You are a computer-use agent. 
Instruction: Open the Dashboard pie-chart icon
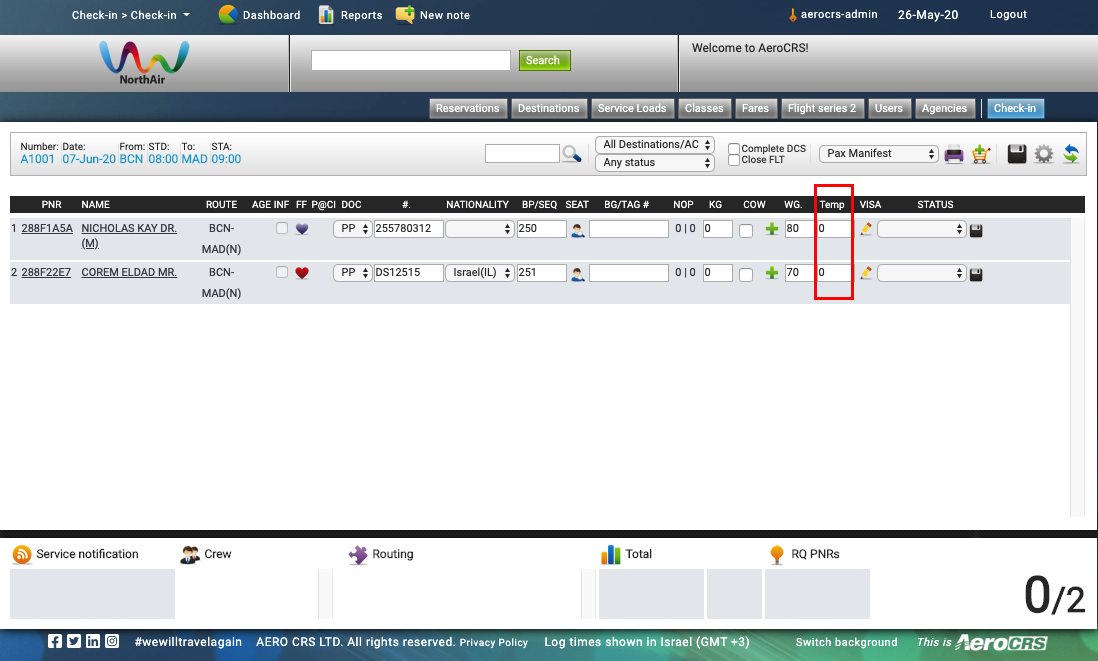point(227,15)
